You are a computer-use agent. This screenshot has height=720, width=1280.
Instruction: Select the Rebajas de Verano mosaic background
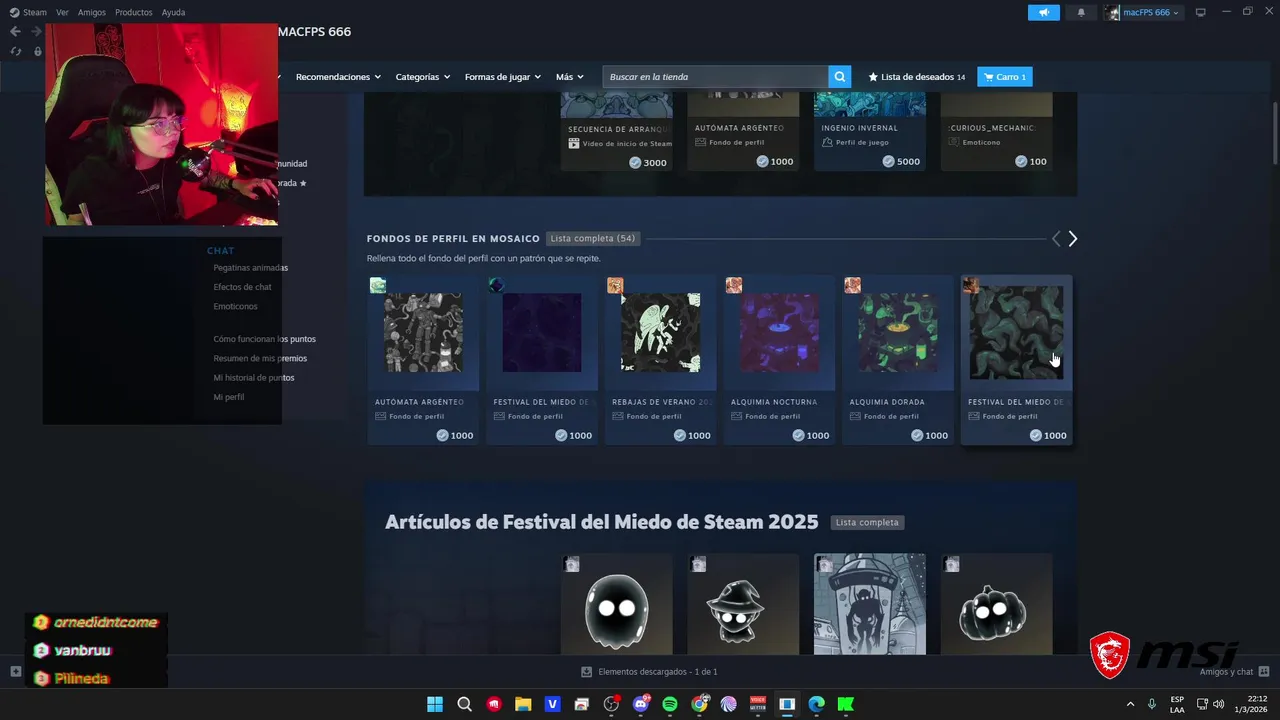[660, 360]
